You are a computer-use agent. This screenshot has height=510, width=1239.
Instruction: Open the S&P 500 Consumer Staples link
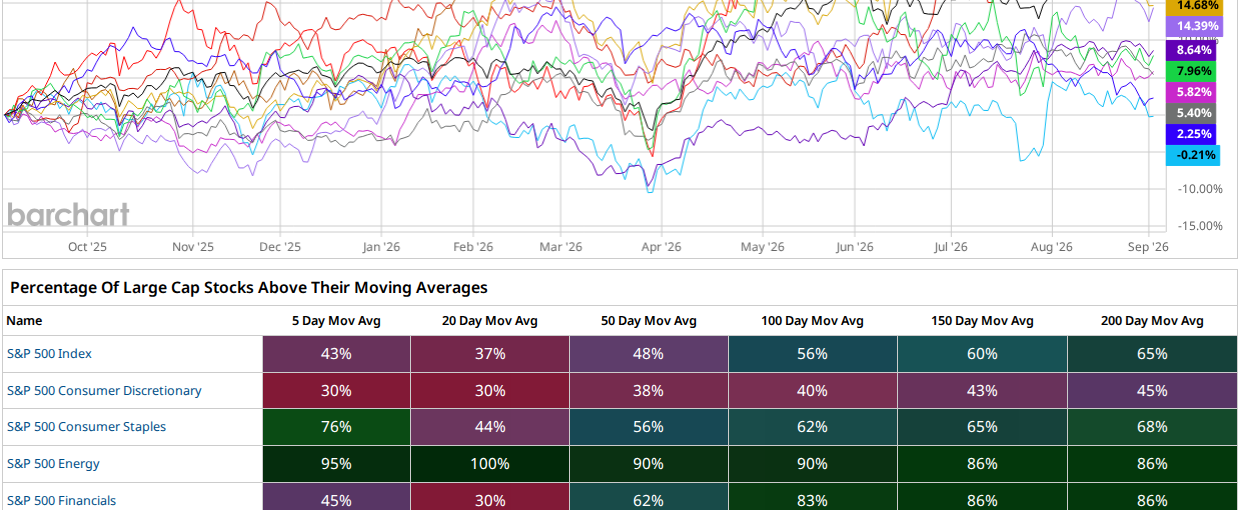pyautogui.click(x=86, y=427)
